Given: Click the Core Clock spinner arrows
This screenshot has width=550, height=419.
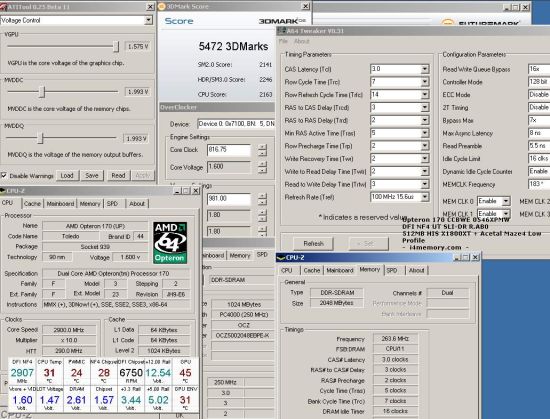Looking at the screenshot, I should tap(262, 150).
